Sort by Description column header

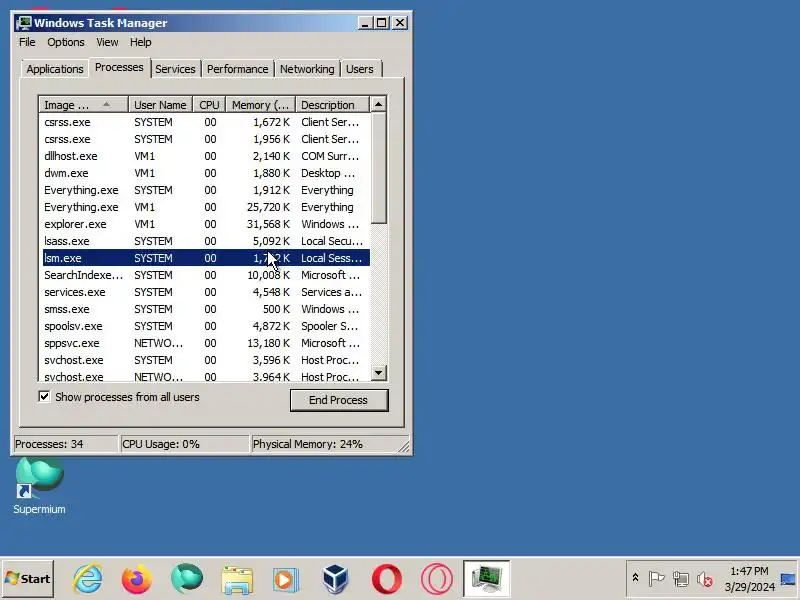(x=332, y=105)
